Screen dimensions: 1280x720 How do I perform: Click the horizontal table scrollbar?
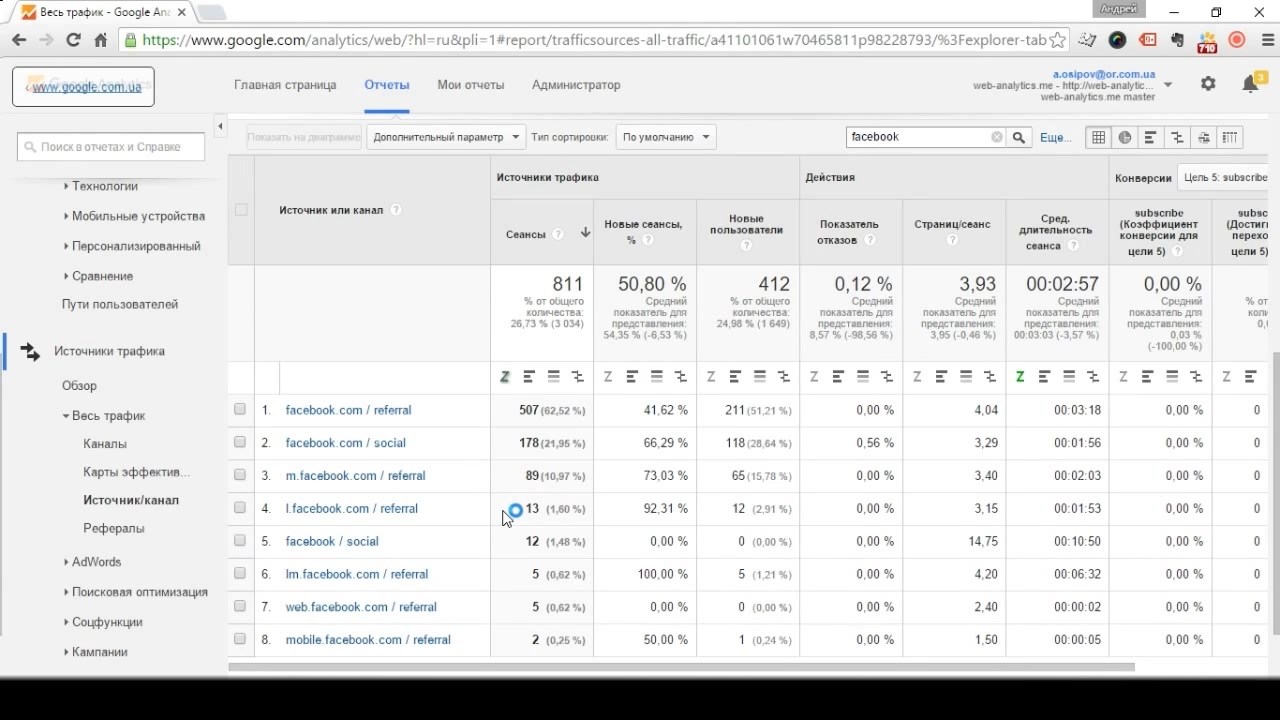point(682,667)
